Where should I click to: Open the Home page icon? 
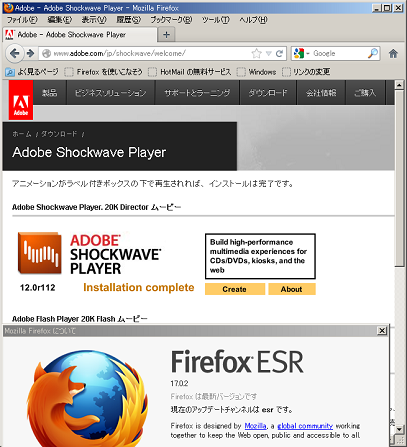point(393,53)
